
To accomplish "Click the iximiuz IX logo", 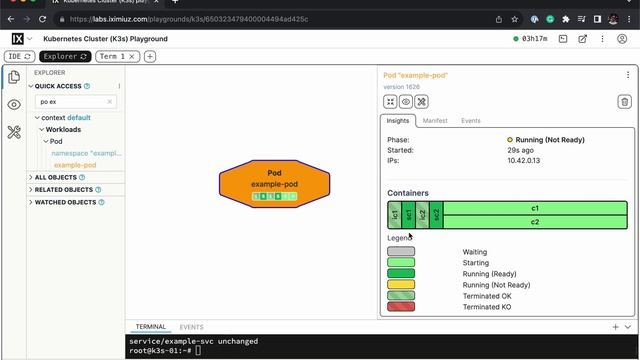I will [x=18, y=39].
